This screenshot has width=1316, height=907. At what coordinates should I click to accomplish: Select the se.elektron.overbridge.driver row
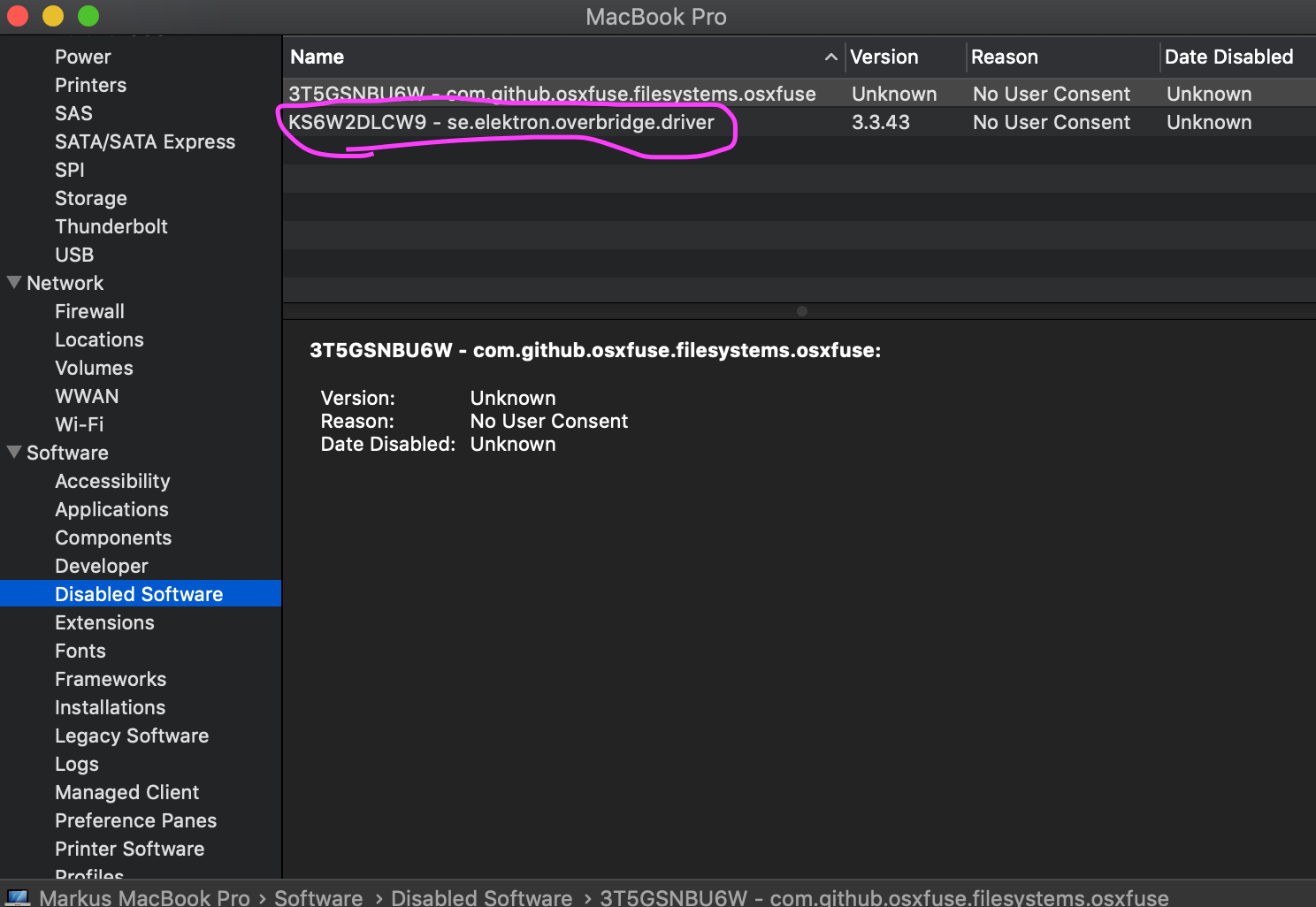point(501,123)
